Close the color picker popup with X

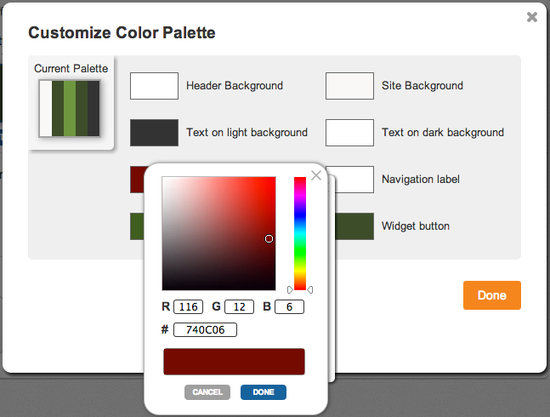[x=316, y=175]
